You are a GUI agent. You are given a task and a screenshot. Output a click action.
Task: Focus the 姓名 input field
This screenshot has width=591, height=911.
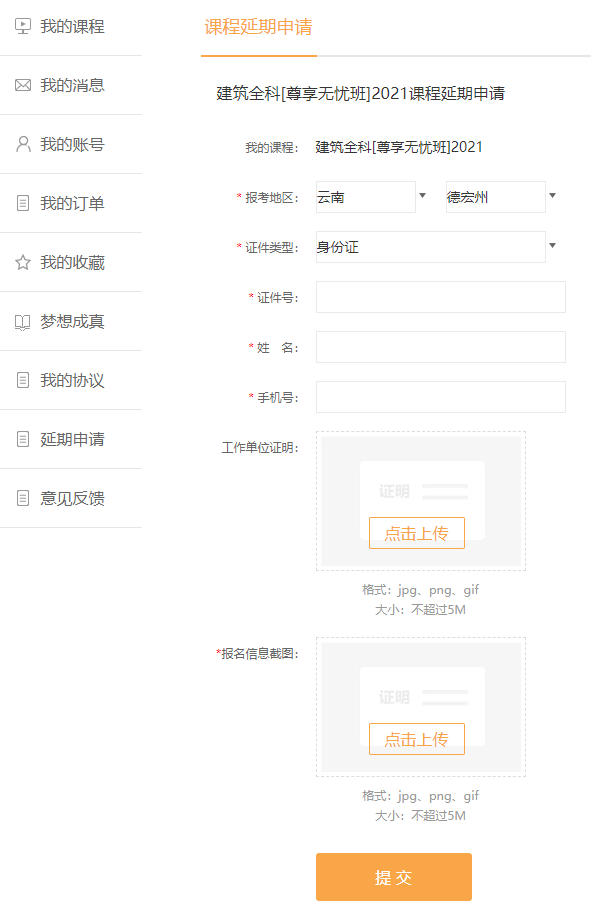pyautogui.click(x=440, y=347)
